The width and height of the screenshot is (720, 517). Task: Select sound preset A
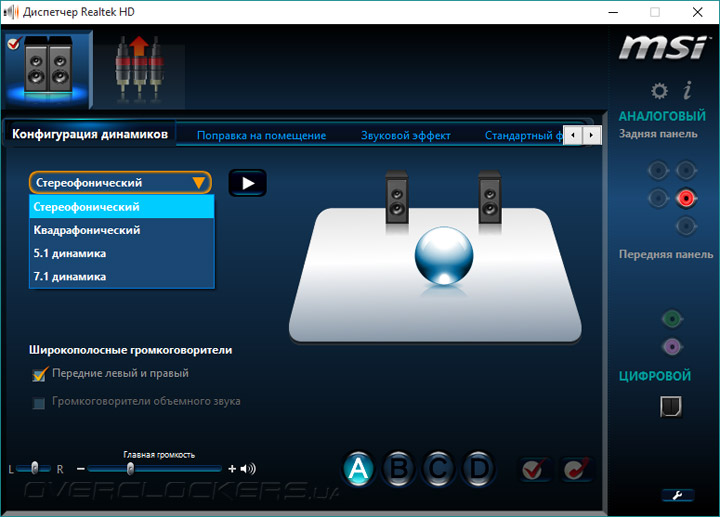click(358, 469)
